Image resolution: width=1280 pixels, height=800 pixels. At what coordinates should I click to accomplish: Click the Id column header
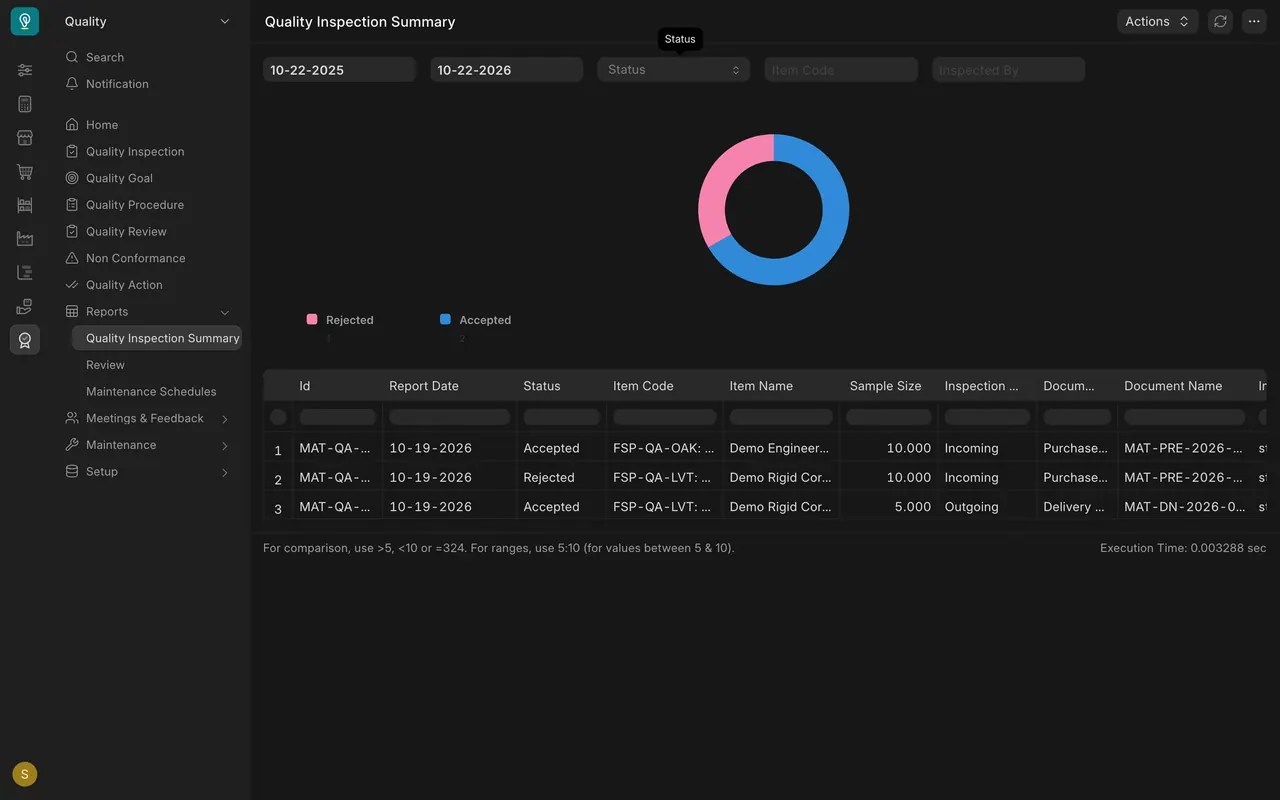click(x=305, y=386)
